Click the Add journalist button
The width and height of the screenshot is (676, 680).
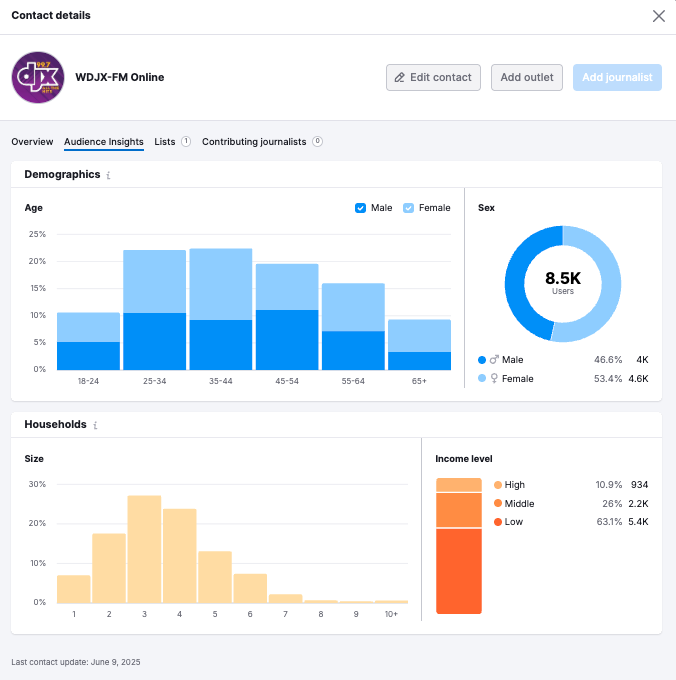pos(617,78)
